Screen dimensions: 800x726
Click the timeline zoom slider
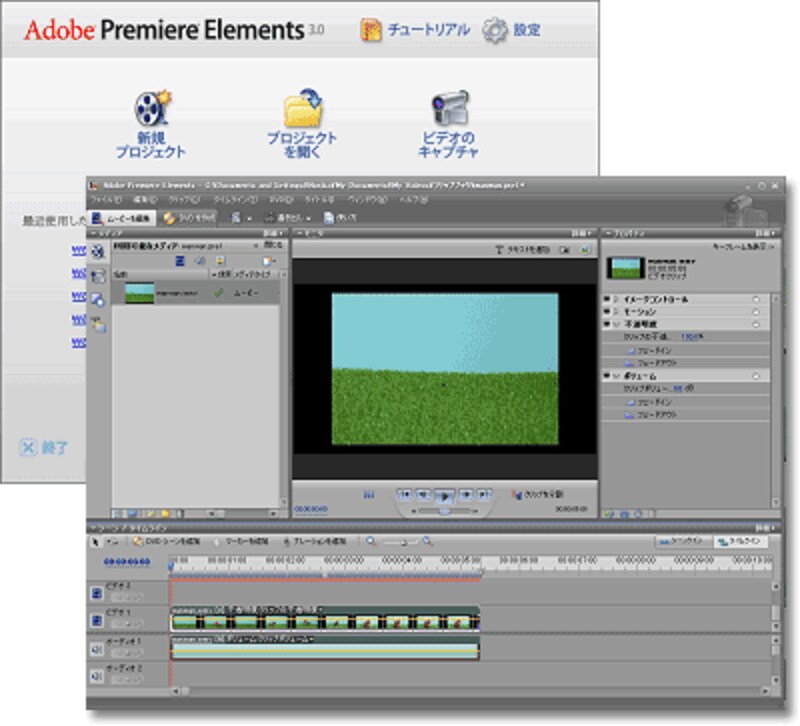tap(399, 541)
